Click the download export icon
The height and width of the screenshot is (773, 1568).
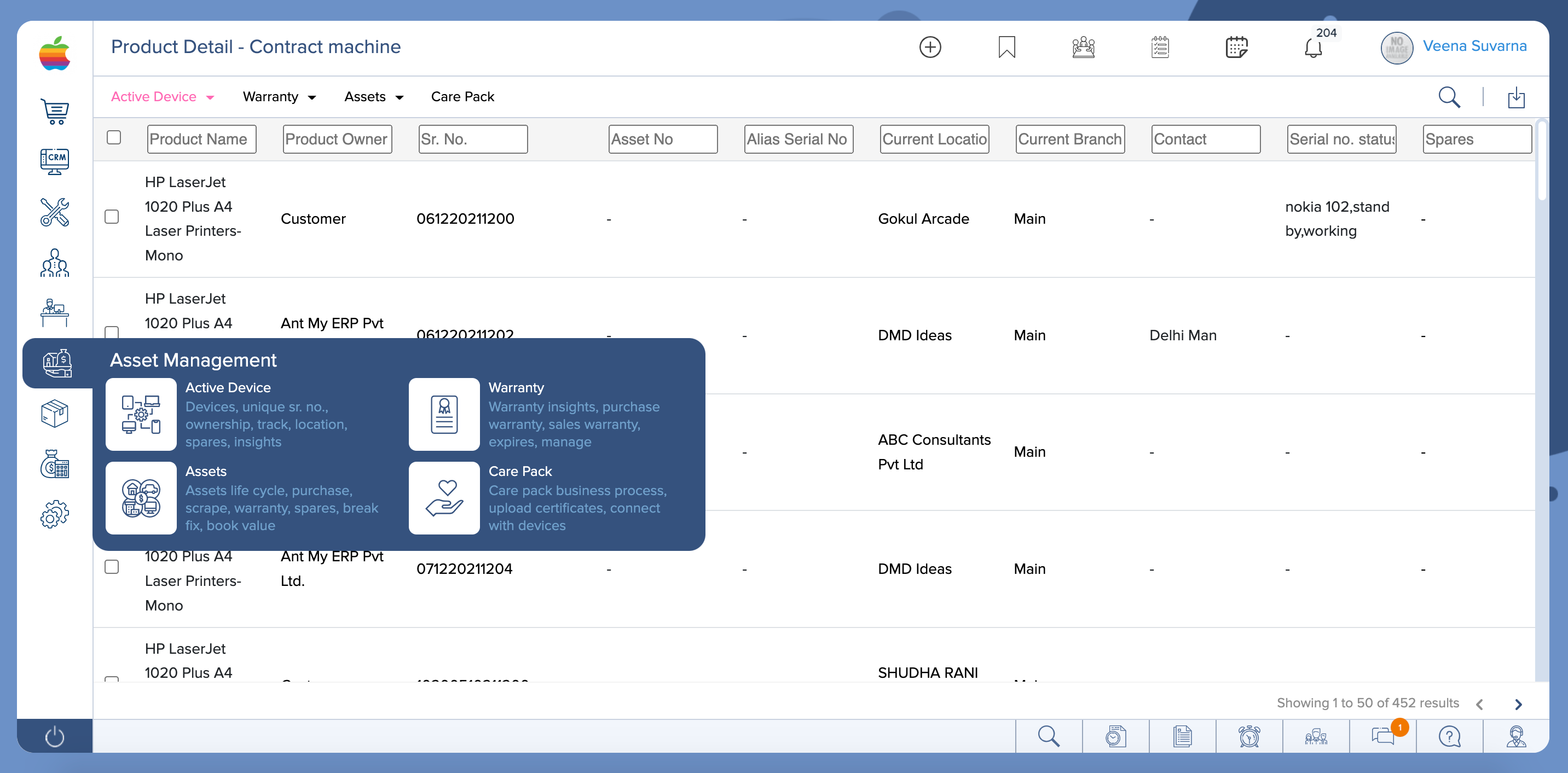(x=1516, y=97)
